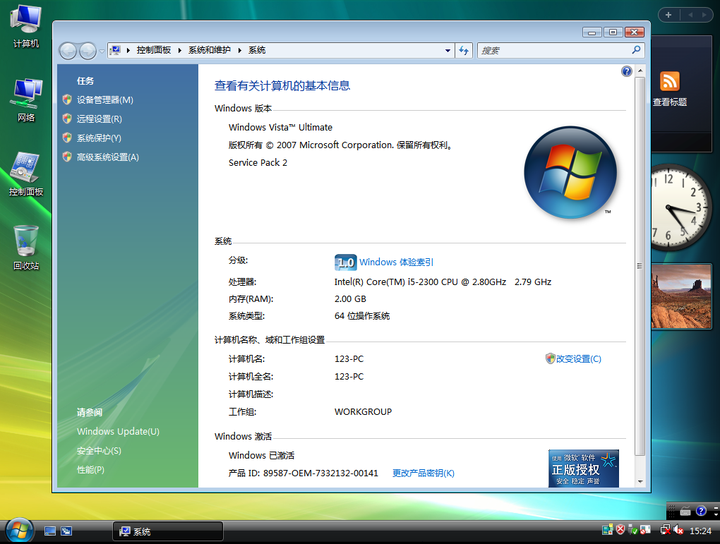Click the red shield security alert tray icon
720x544 pixels.
[620, 530]
